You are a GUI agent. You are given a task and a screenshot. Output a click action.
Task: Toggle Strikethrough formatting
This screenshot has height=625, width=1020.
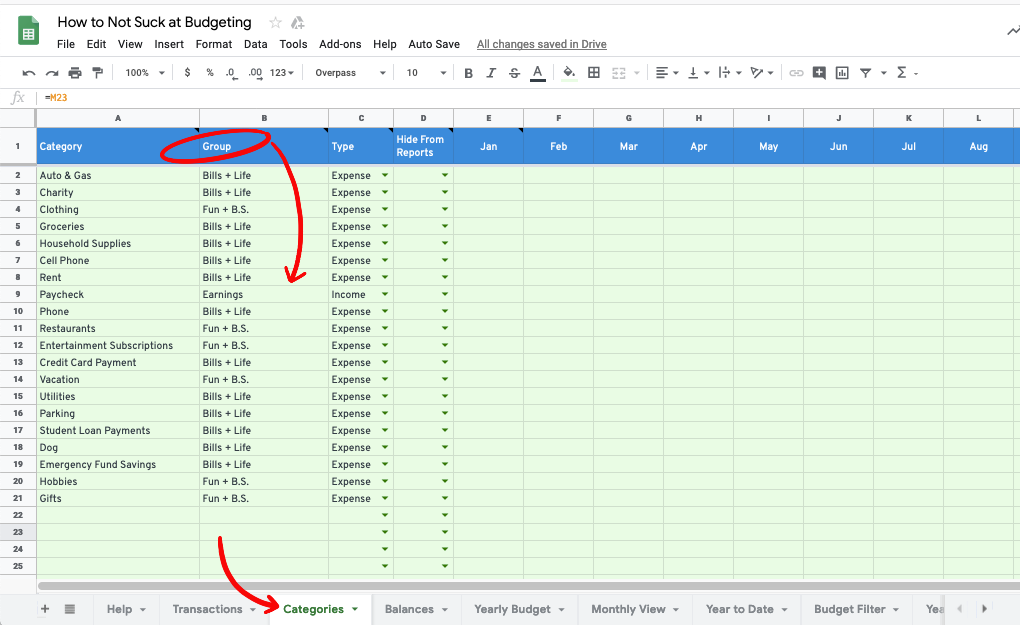514,73
